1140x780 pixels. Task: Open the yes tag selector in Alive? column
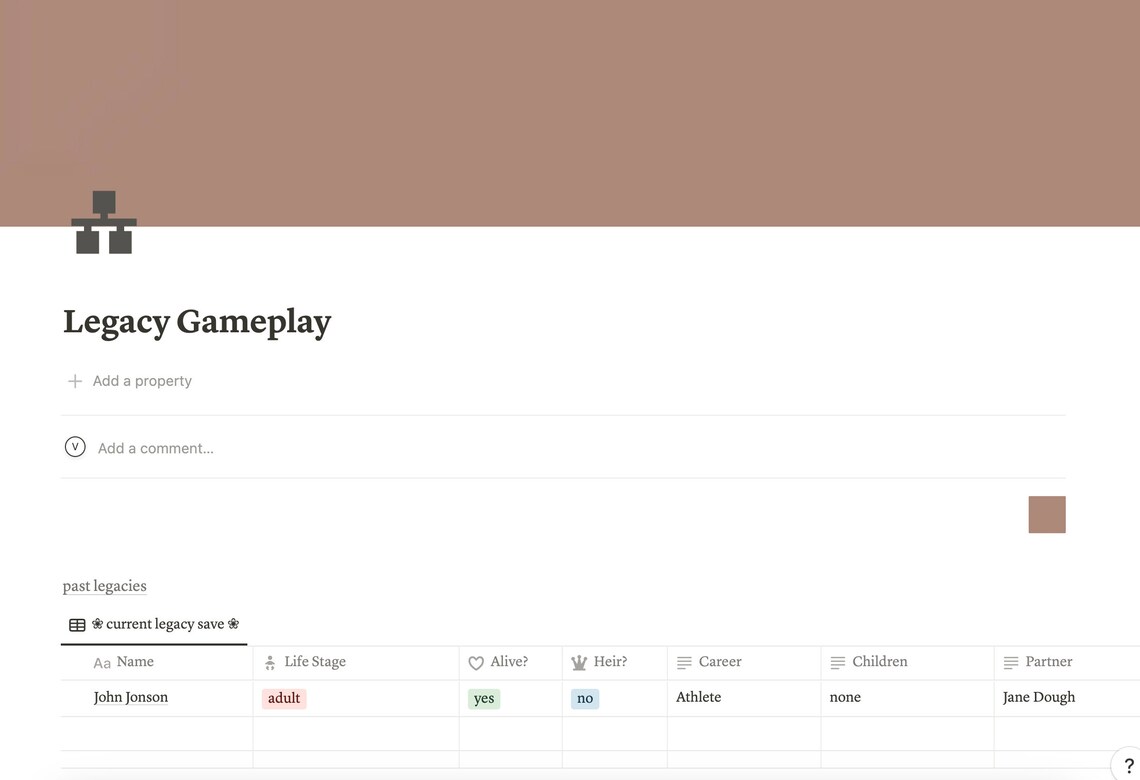(484, 697)
